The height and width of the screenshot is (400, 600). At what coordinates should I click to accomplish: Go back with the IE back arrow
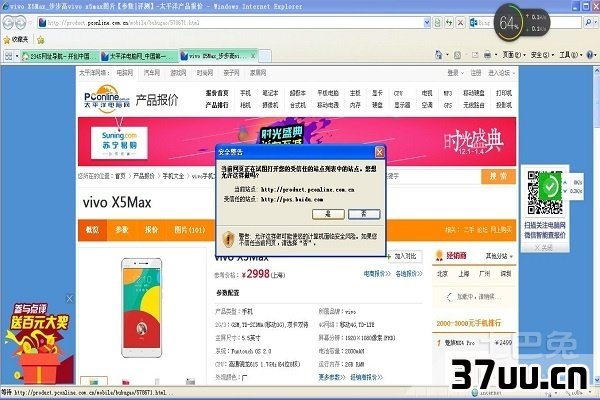tap(8, 23)
